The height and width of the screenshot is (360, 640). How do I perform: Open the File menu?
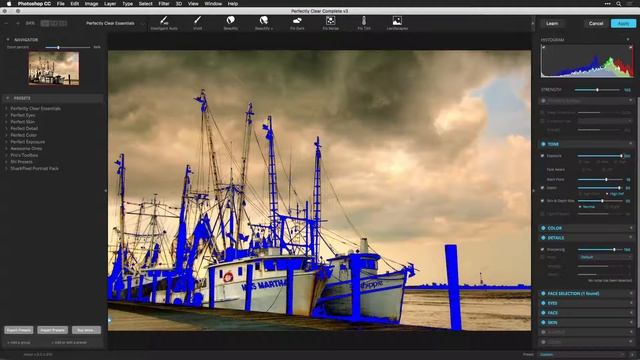tap(60, 4)
